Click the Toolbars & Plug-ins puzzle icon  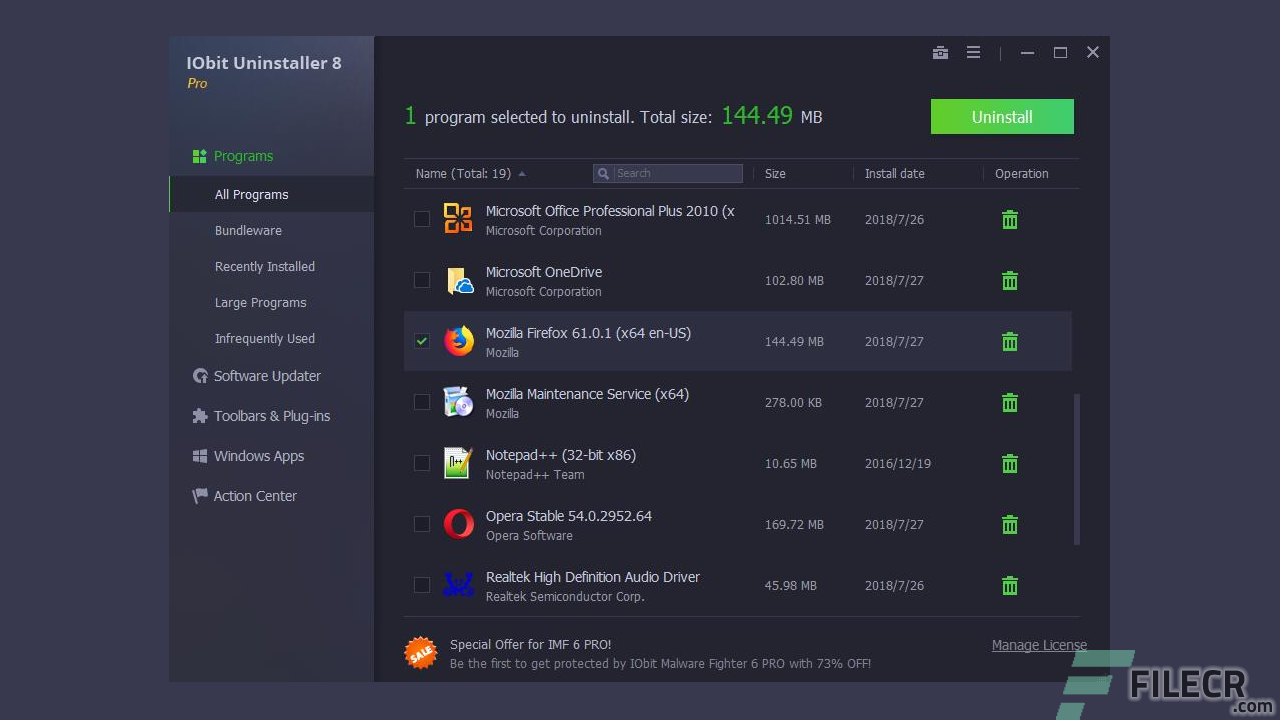click(200, 416)
